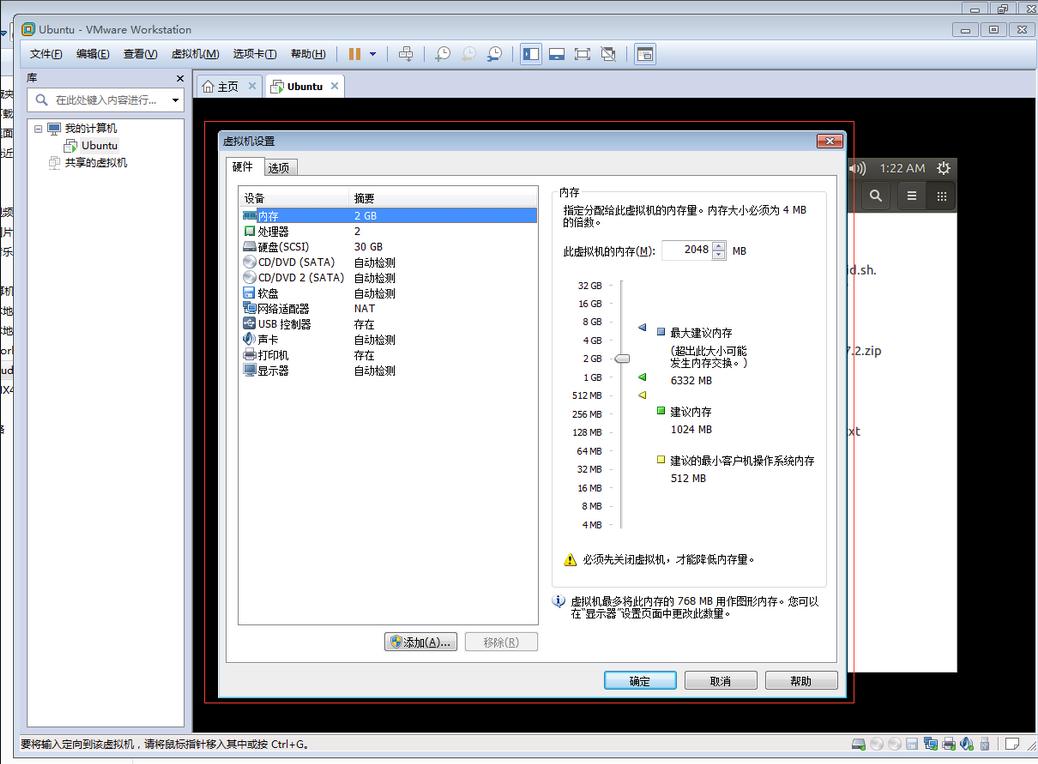The height and width of the screenshot is (764, 1038).
Task: Switch to the 硬件 tab in settings
Action: pos(243,167)
